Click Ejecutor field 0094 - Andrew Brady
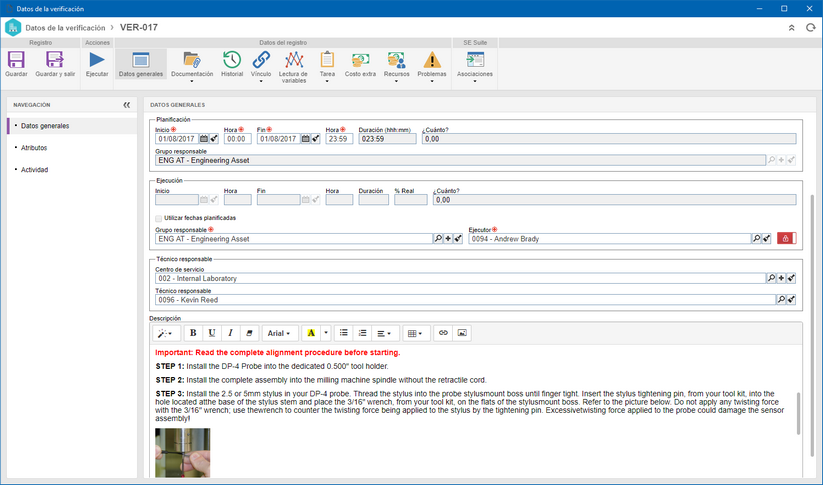823x485 pixels. coord(609,239)
